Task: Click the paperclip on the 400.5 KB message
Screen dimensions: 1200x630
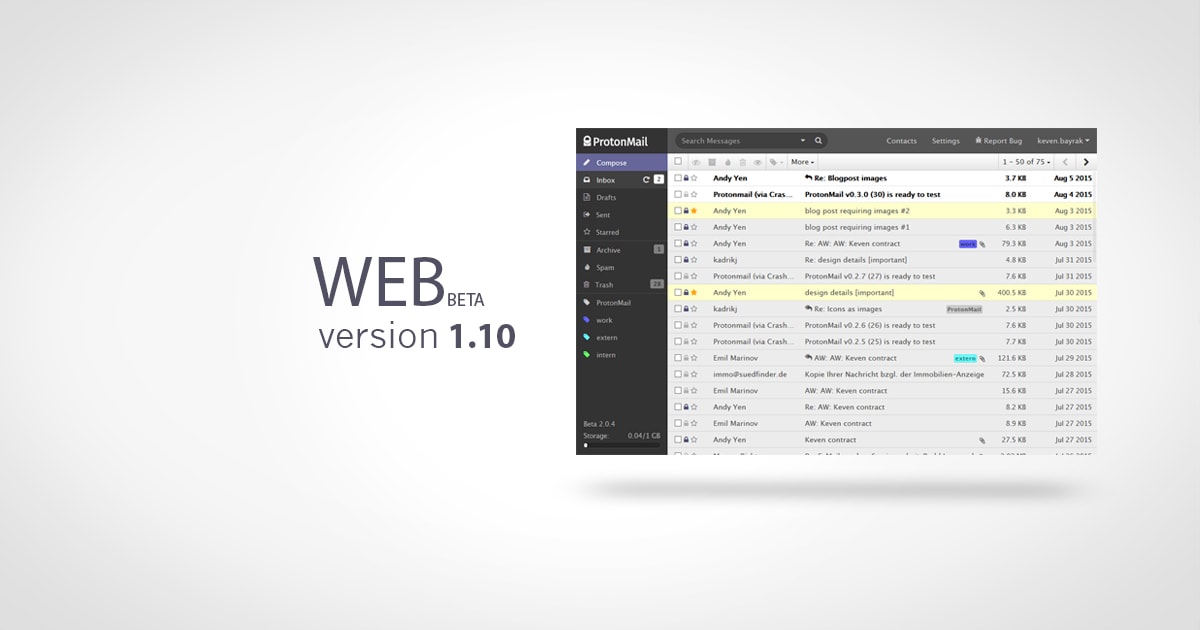Action: tap(982, 293)
